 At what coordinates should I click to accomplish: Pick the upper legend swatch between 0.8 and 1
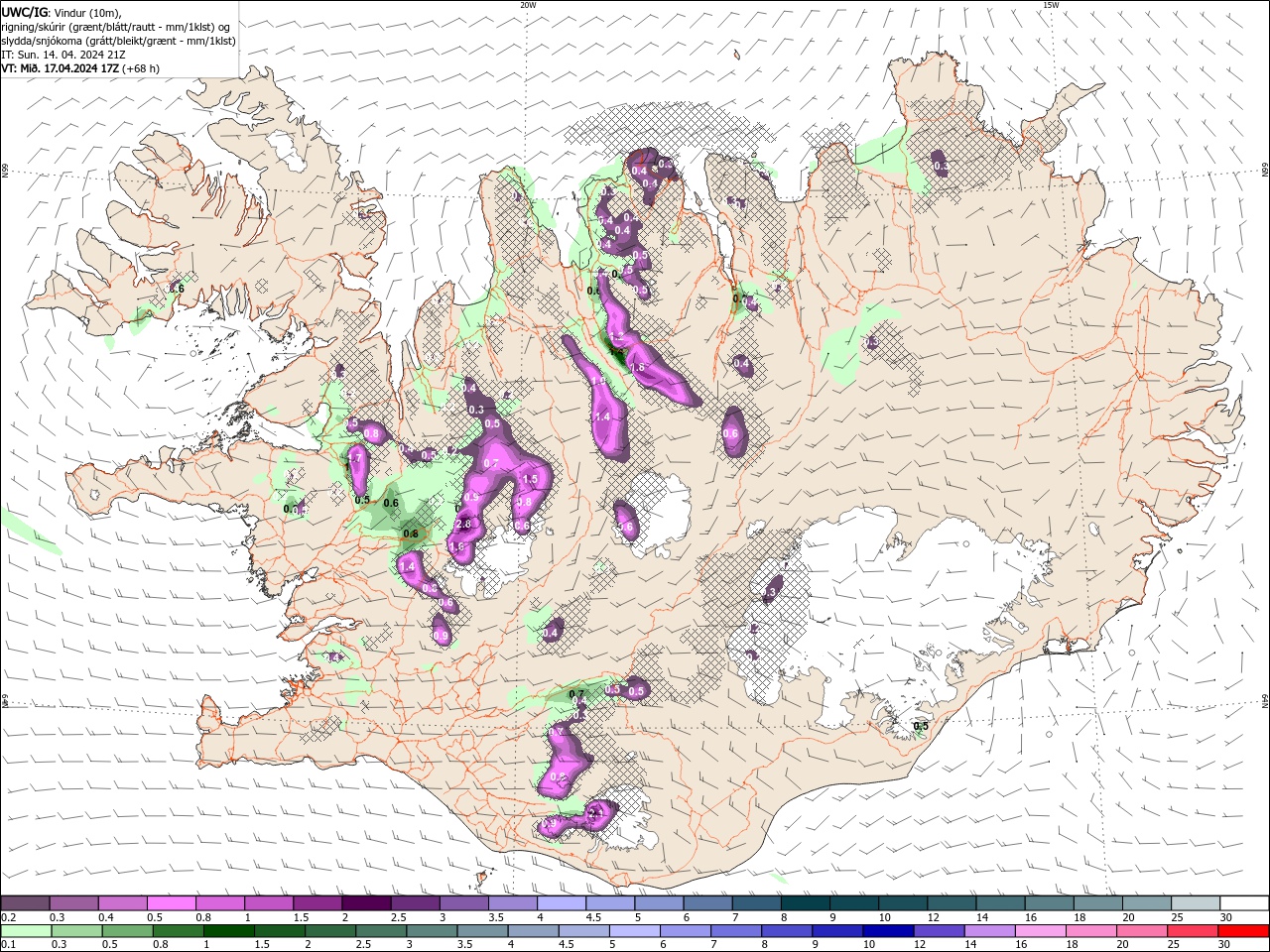(x=219, y=903)
